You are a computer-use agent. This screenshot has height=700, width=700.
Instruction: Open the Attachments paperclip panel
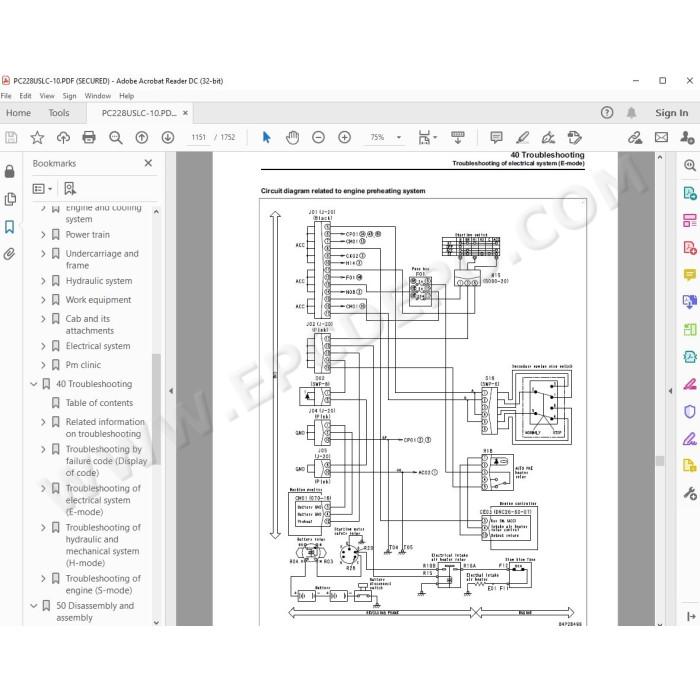(9, 254)
